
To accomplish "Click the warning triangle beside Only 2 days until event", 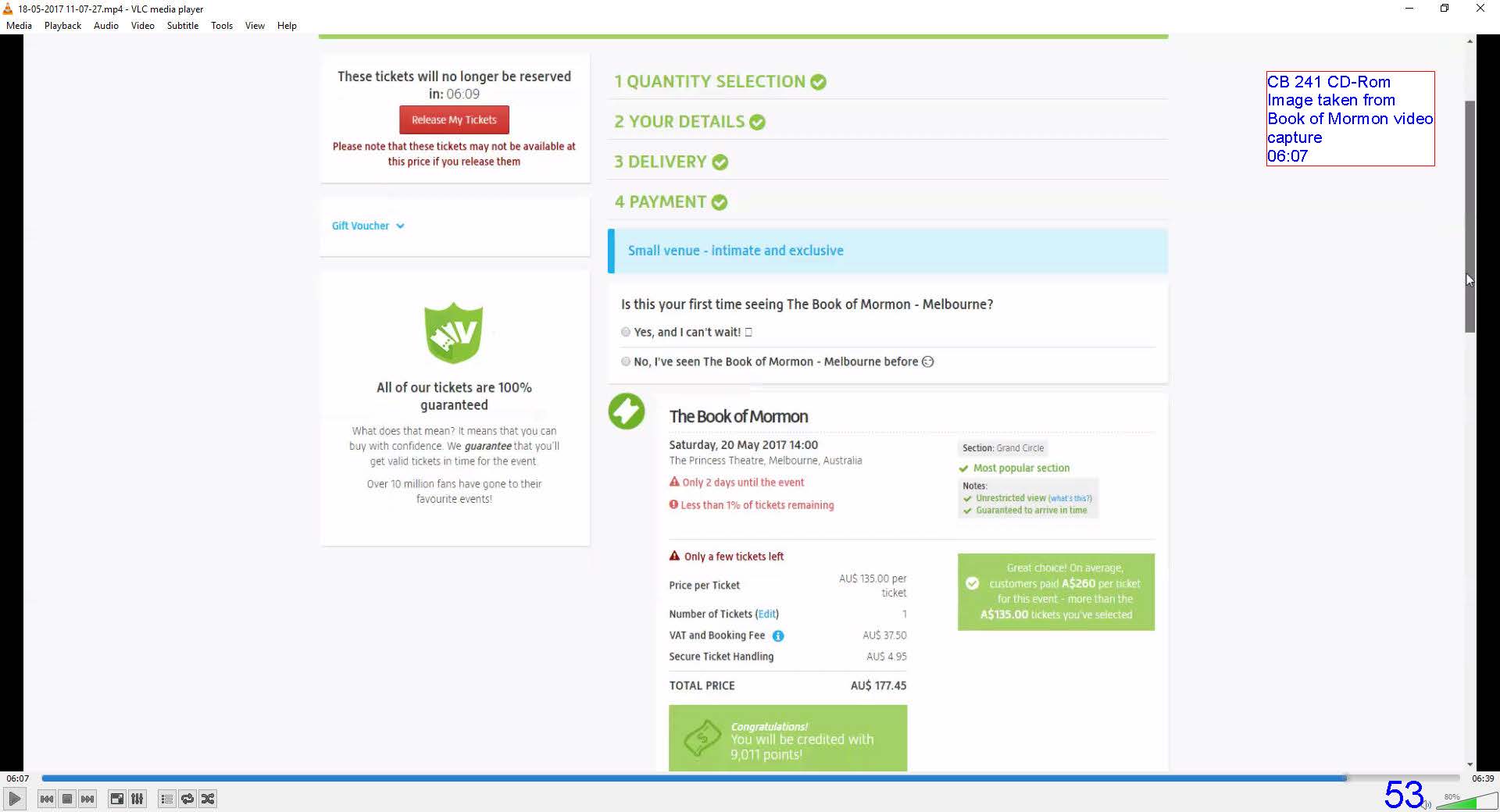I will (674, 482).
